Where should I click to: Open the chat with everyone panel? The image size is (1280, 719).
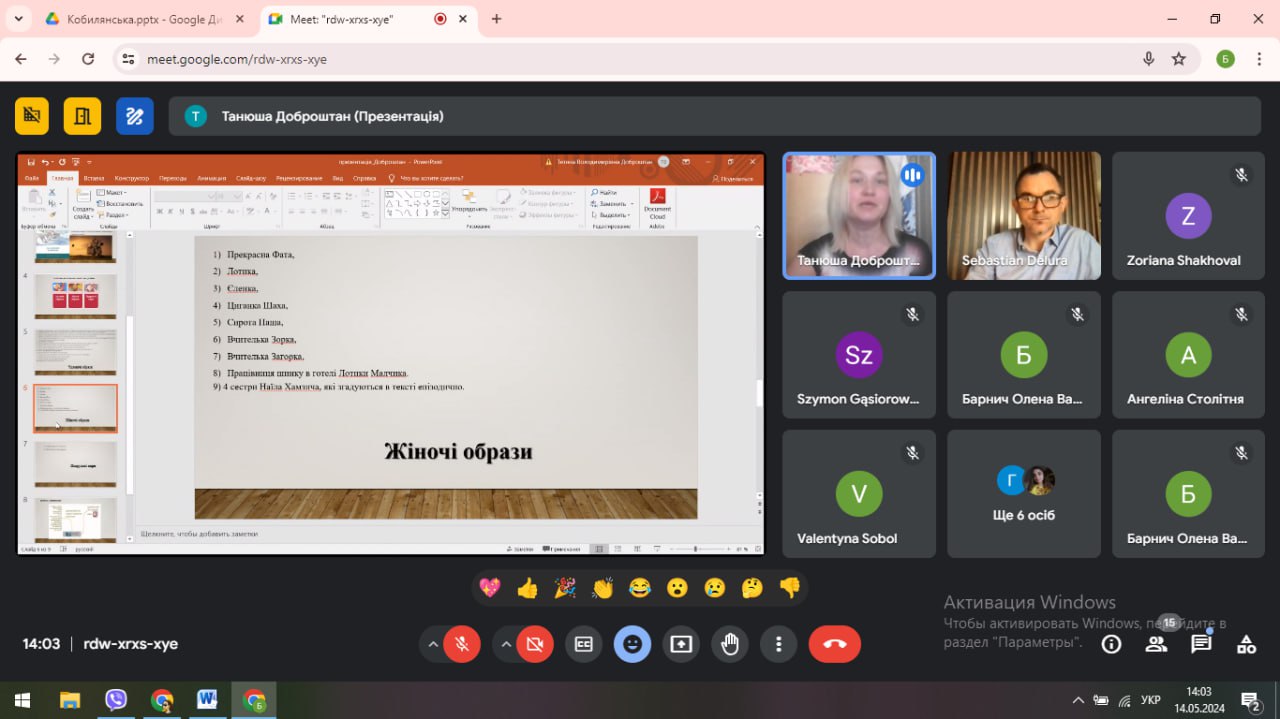coord(1201,644)
